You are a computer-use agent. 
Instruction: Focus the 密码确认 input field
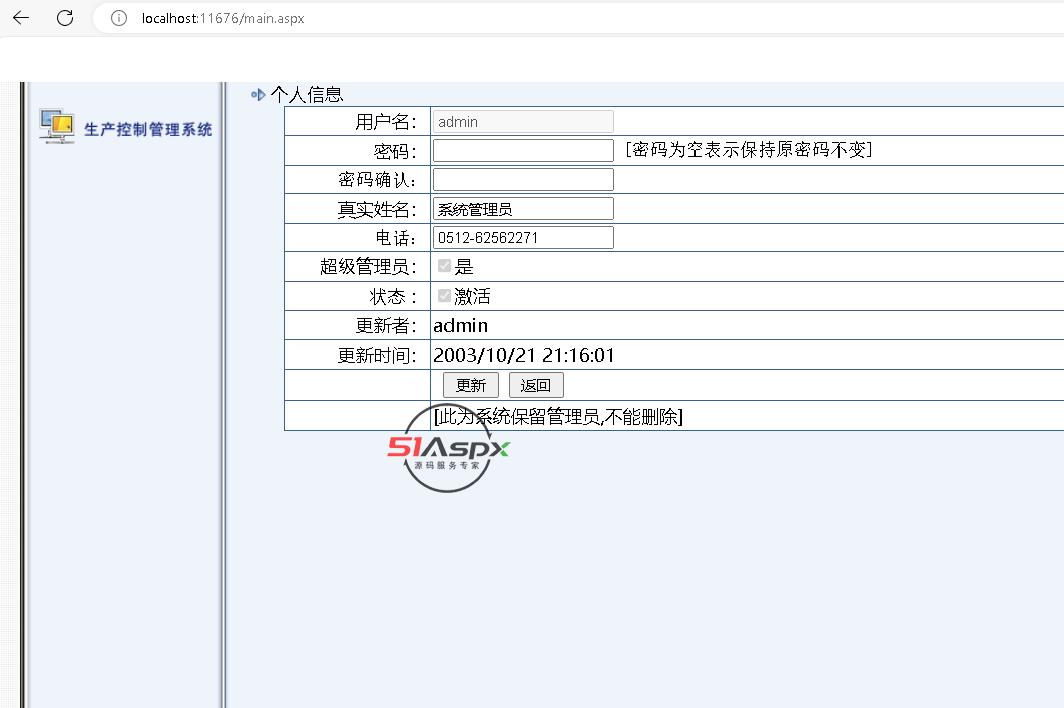point(522,179)
